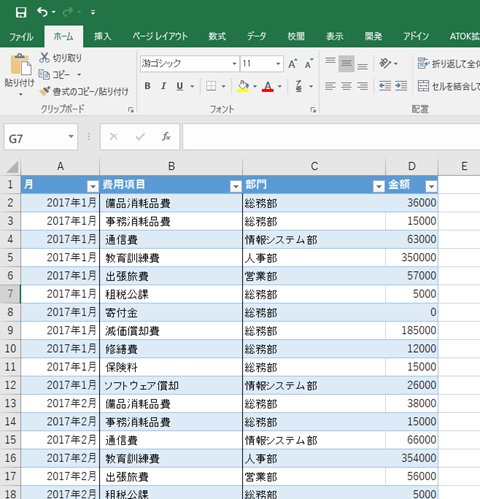Viewport: 480px width, 499px height.
Task: Open the borders dropdown arrow
Action: click(x=224, y=86)
